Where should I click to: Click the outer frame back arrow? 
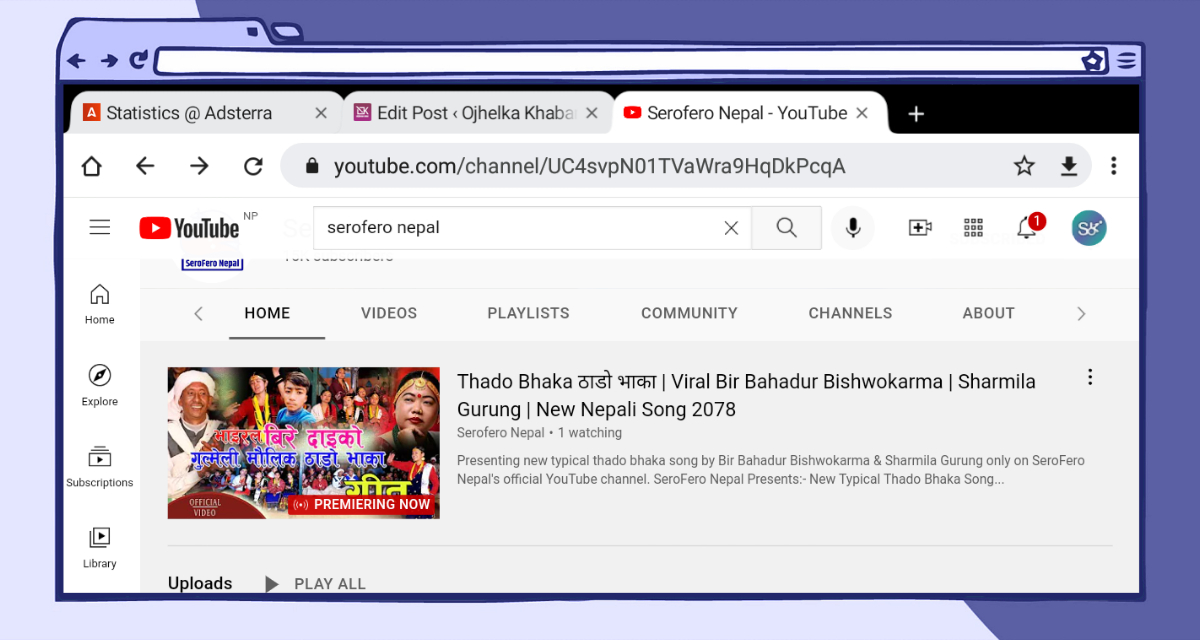tap(76, 61)
